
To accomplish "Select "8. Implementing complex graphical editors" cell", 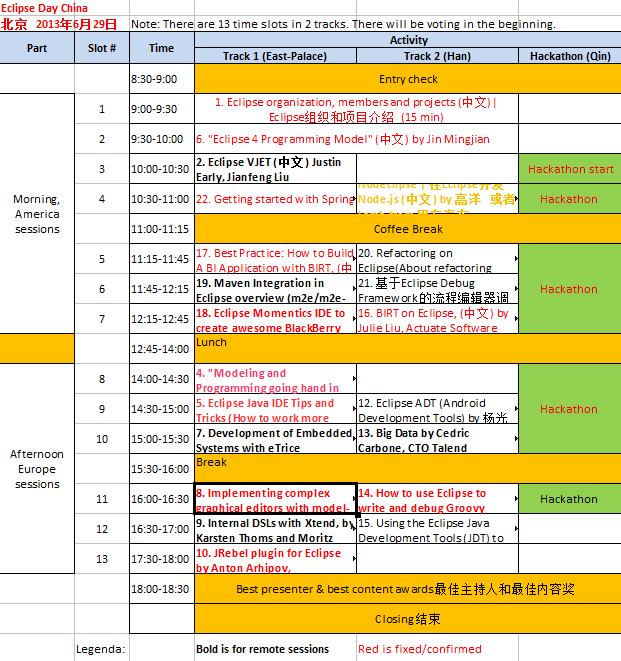I will 275,498.
